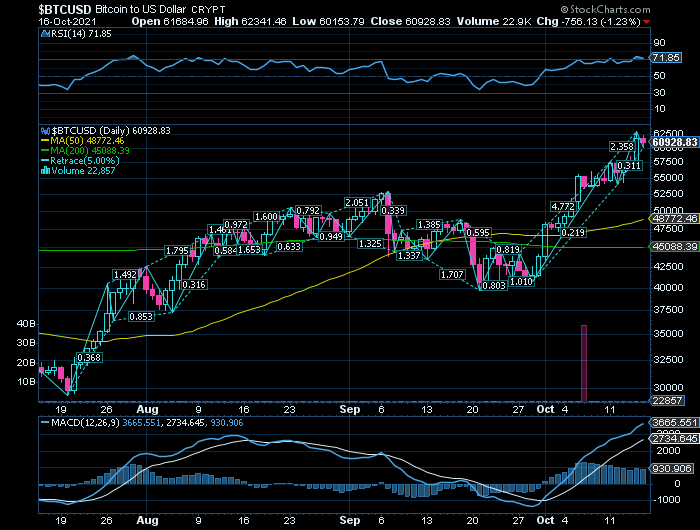Click the red down arrow after Chg

click(x=646, y=22)
